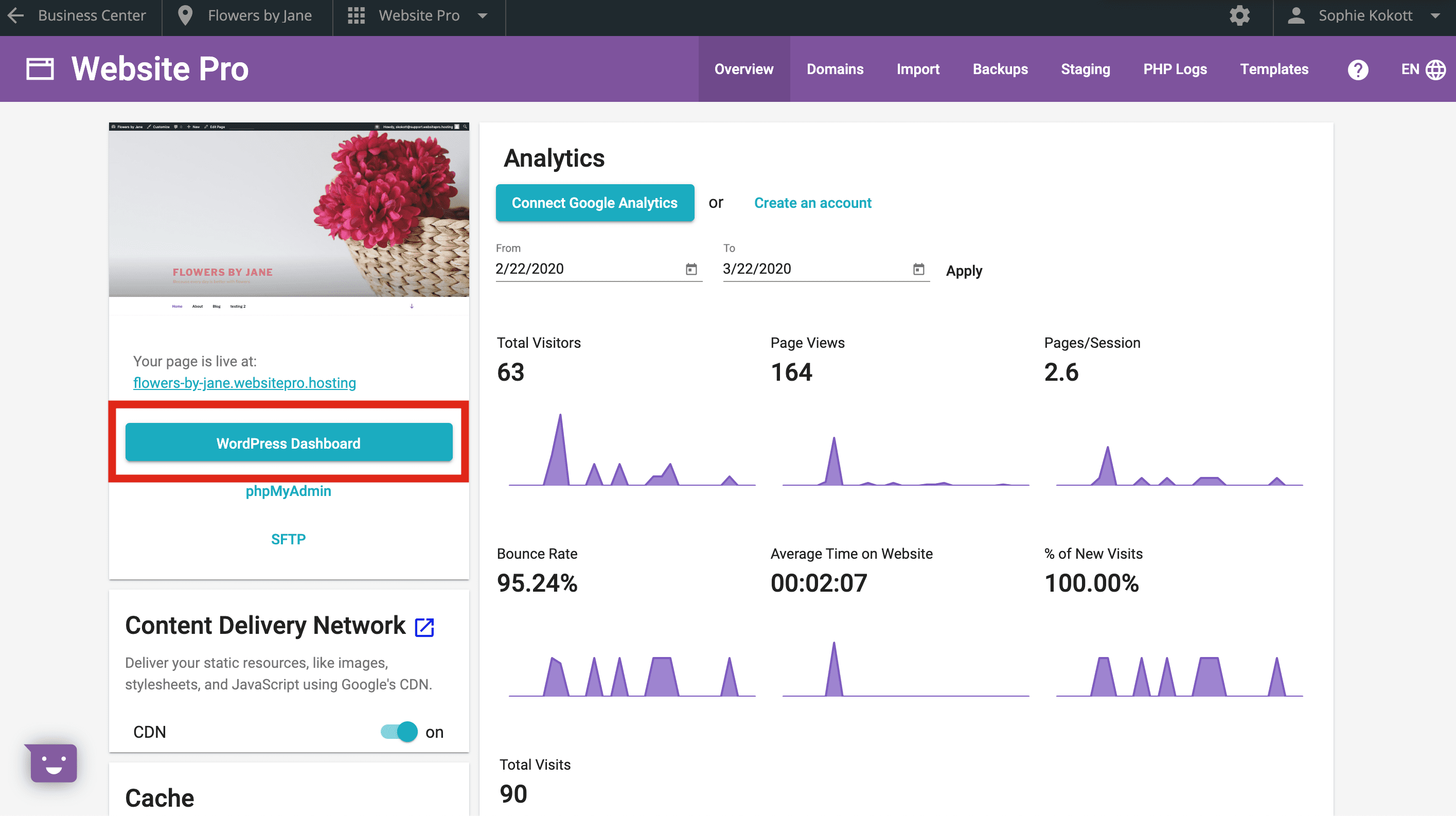The height and width of the screenshot is (816, 1456).
Task: Click the location pin icon for Flowers by Jane
Action: (x=185, y=16)
